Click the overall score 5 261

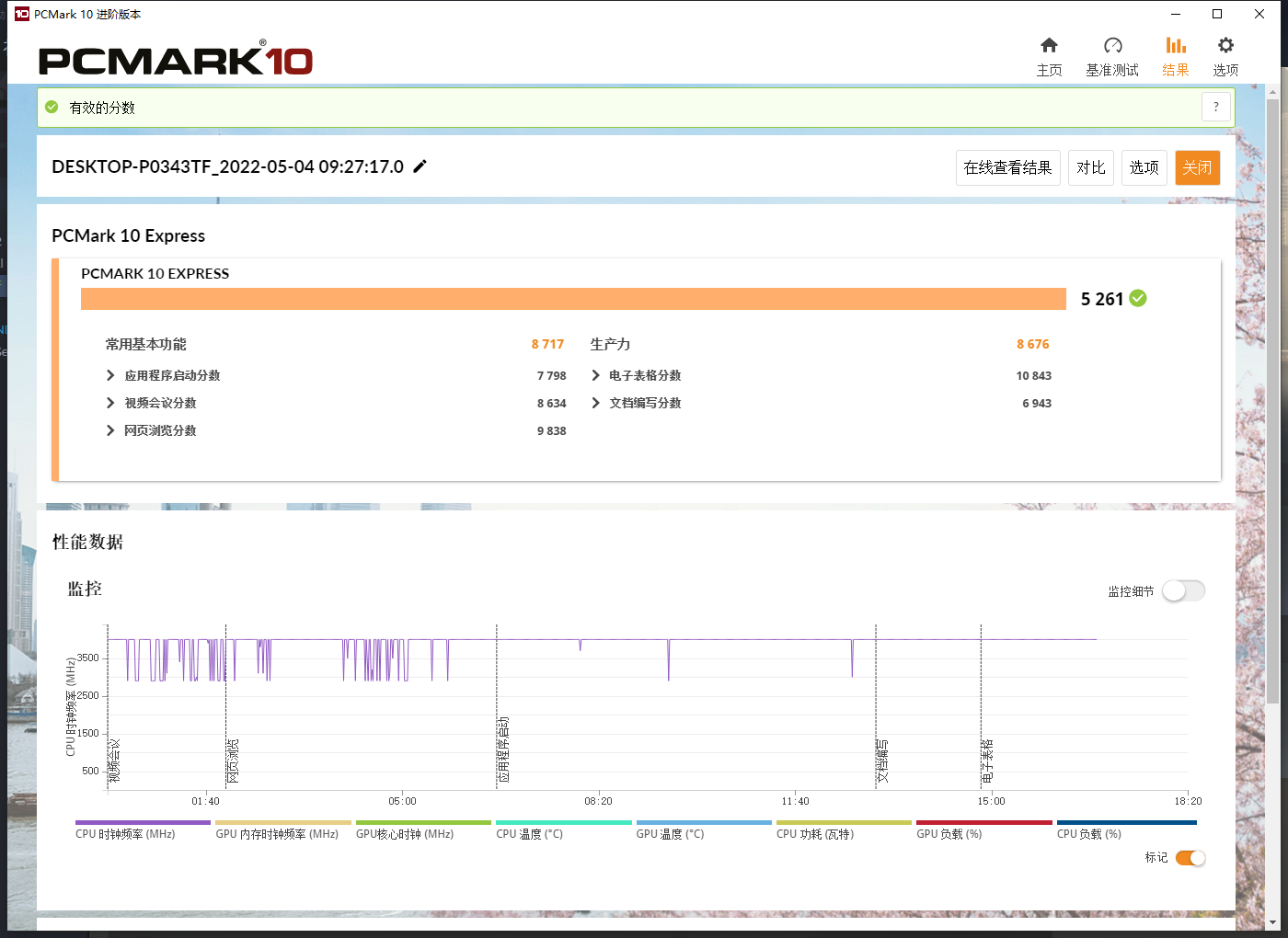point(1102,299)
